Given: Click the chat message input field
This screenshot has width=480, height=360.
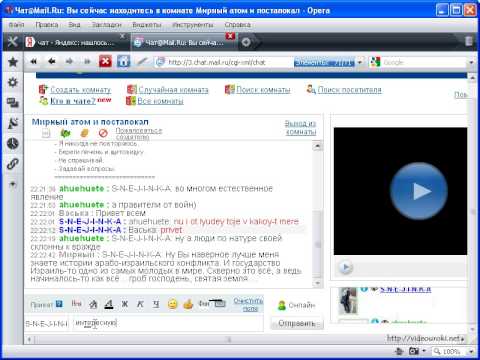Looking at the screenshot, I should (x=168, y=323).
